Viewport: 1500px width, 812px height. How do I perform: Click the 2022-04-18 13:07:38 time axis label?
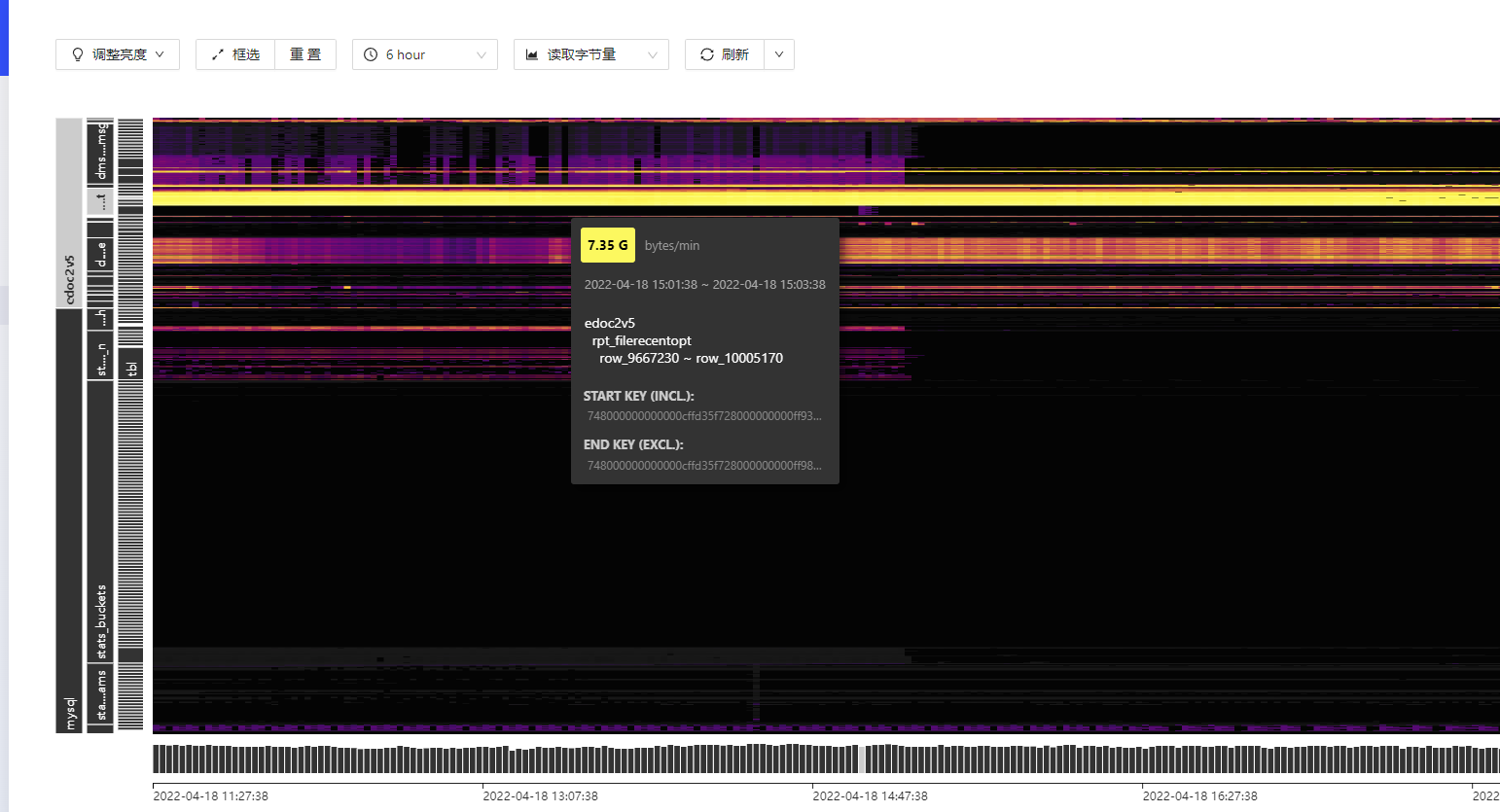(540, 795)
